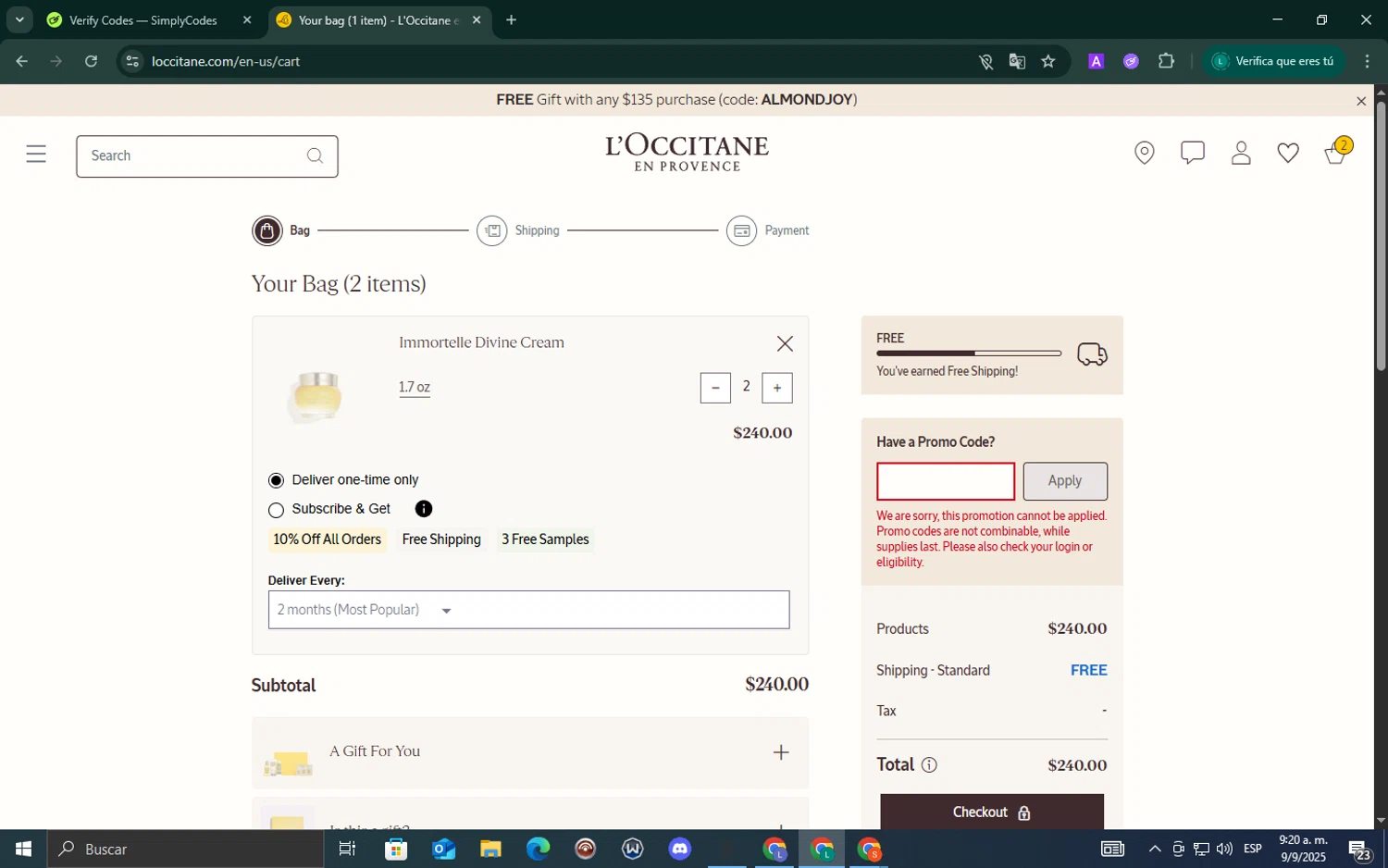Click the browser back arrow

(21, 61)
